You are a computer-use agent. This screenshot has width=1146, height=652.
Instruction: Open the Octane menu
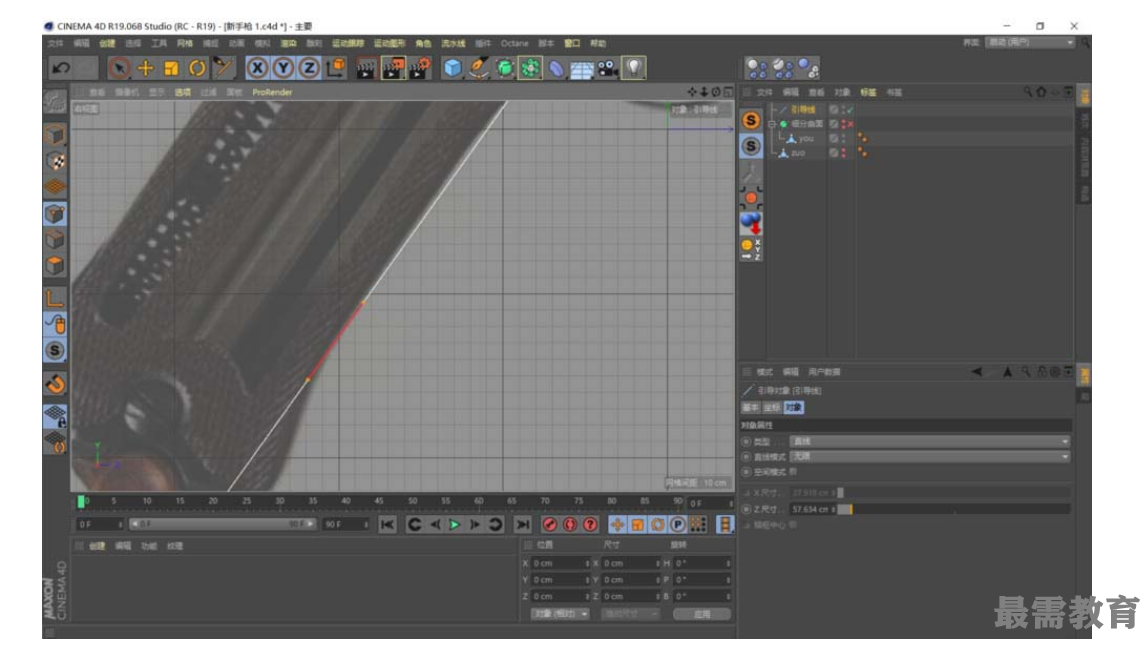pyautogui.click(x=515, y=43)
